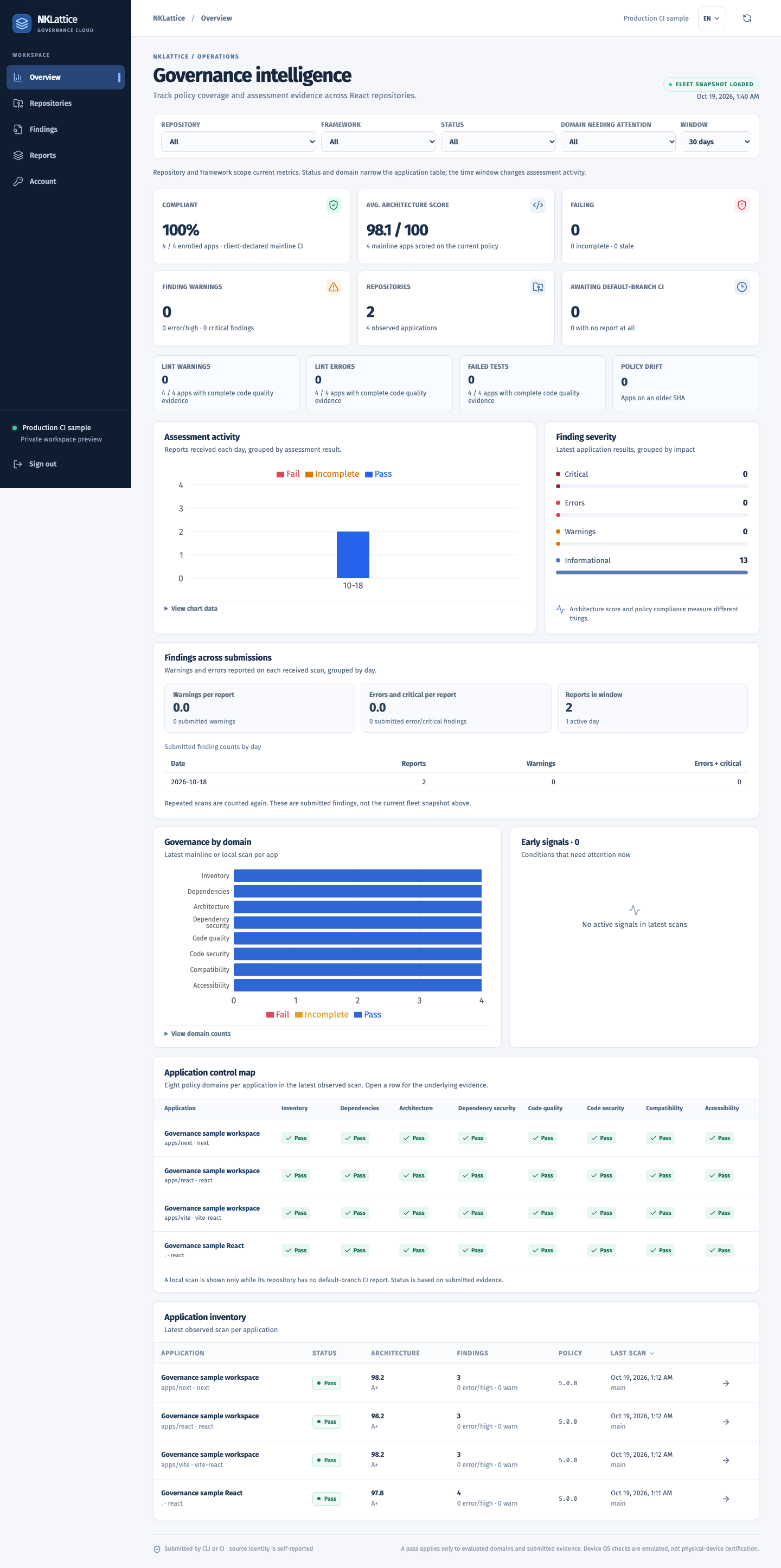Click the architecture score code icon
The width and height of the screenshot is (781, 1568).
(537, 205)
